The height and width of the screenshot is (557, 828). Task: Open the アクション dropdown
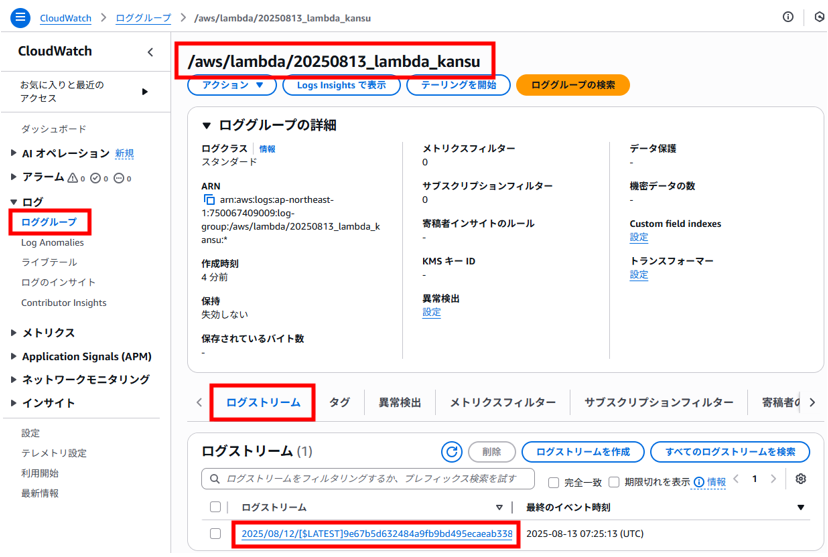point(232,85)
